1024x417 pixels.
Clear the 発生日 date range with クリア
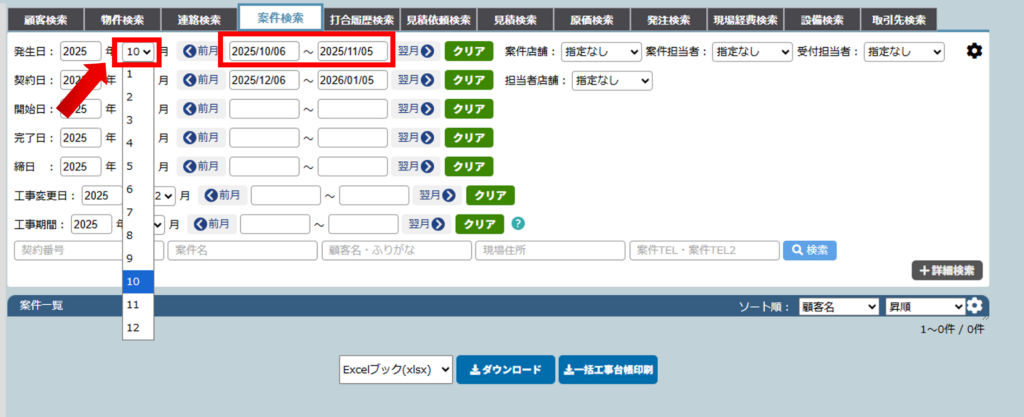pyautogui.click(x=469, y=51)
